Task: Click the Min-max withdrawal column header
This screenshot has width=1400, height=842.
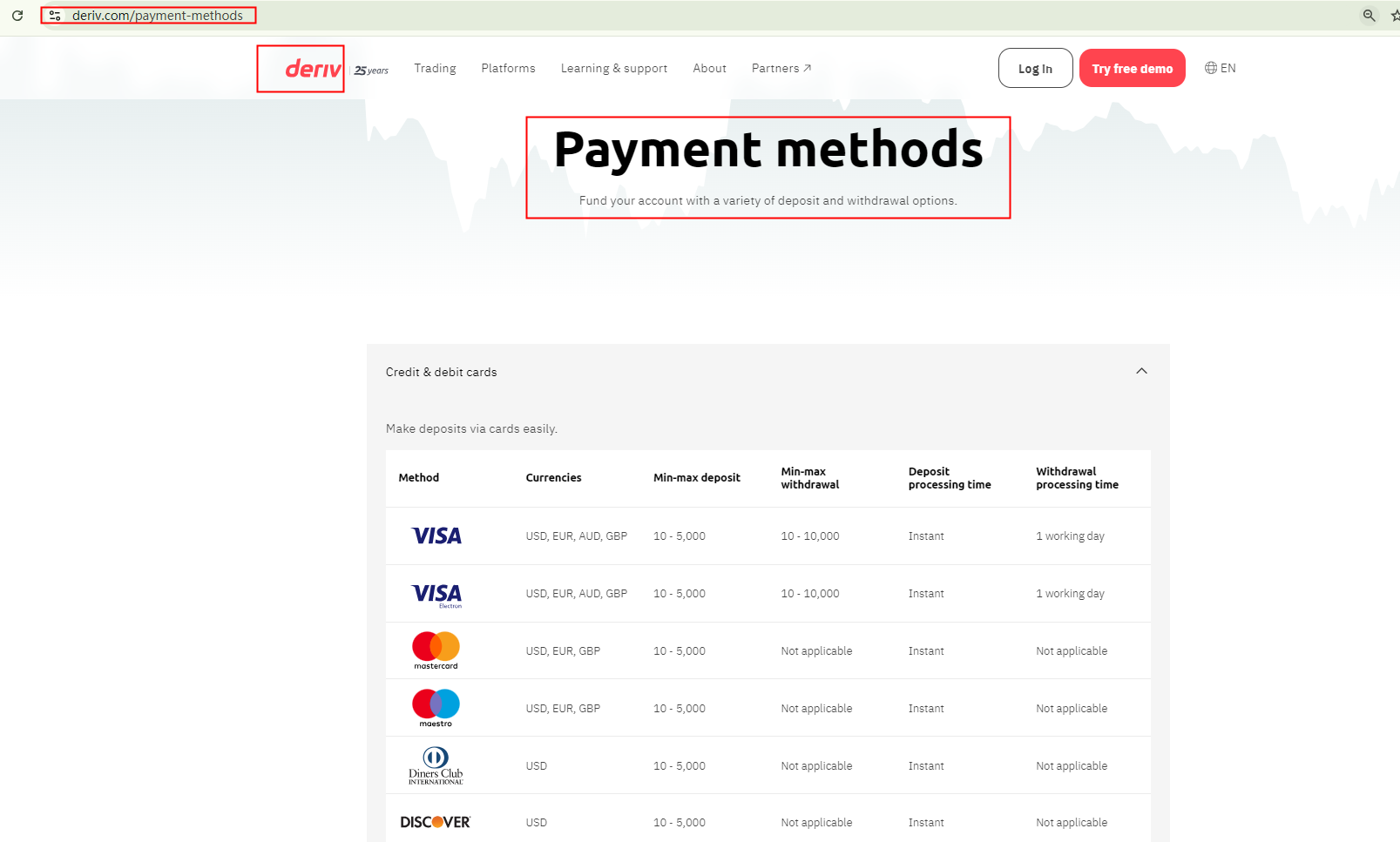Action: click(x=810, y=478)
